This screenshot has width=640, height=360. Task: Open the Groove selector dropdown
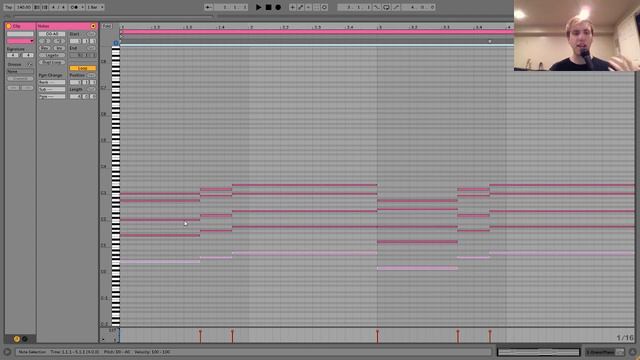[20, 71]
